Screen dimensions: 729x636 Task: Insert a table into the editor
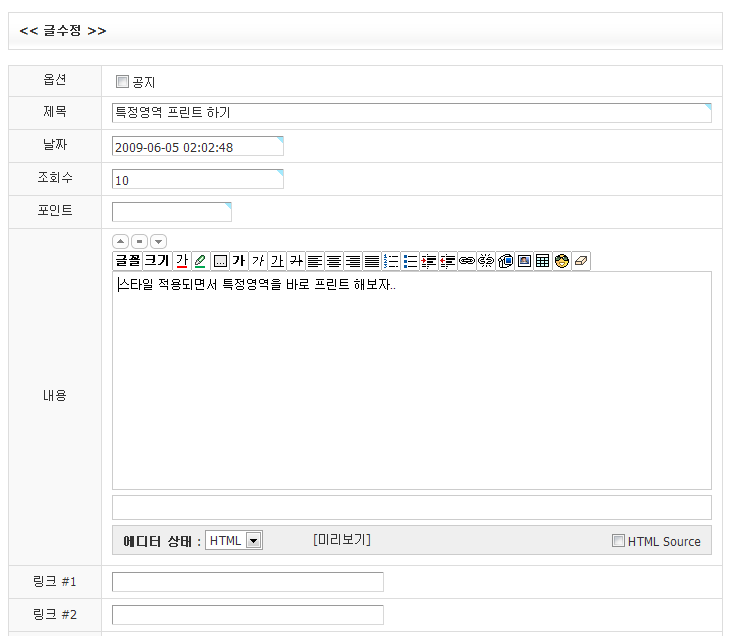pos(543,261)
